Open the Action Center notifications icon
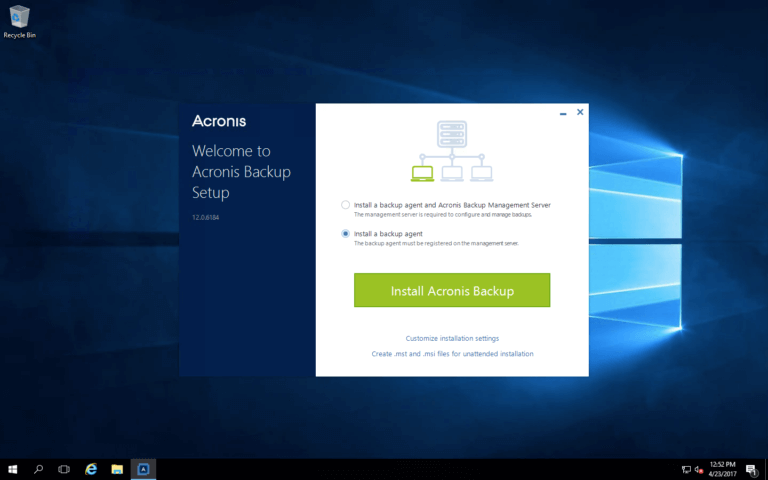The height and width of the screenshot is (480, 768). point(751,470)
